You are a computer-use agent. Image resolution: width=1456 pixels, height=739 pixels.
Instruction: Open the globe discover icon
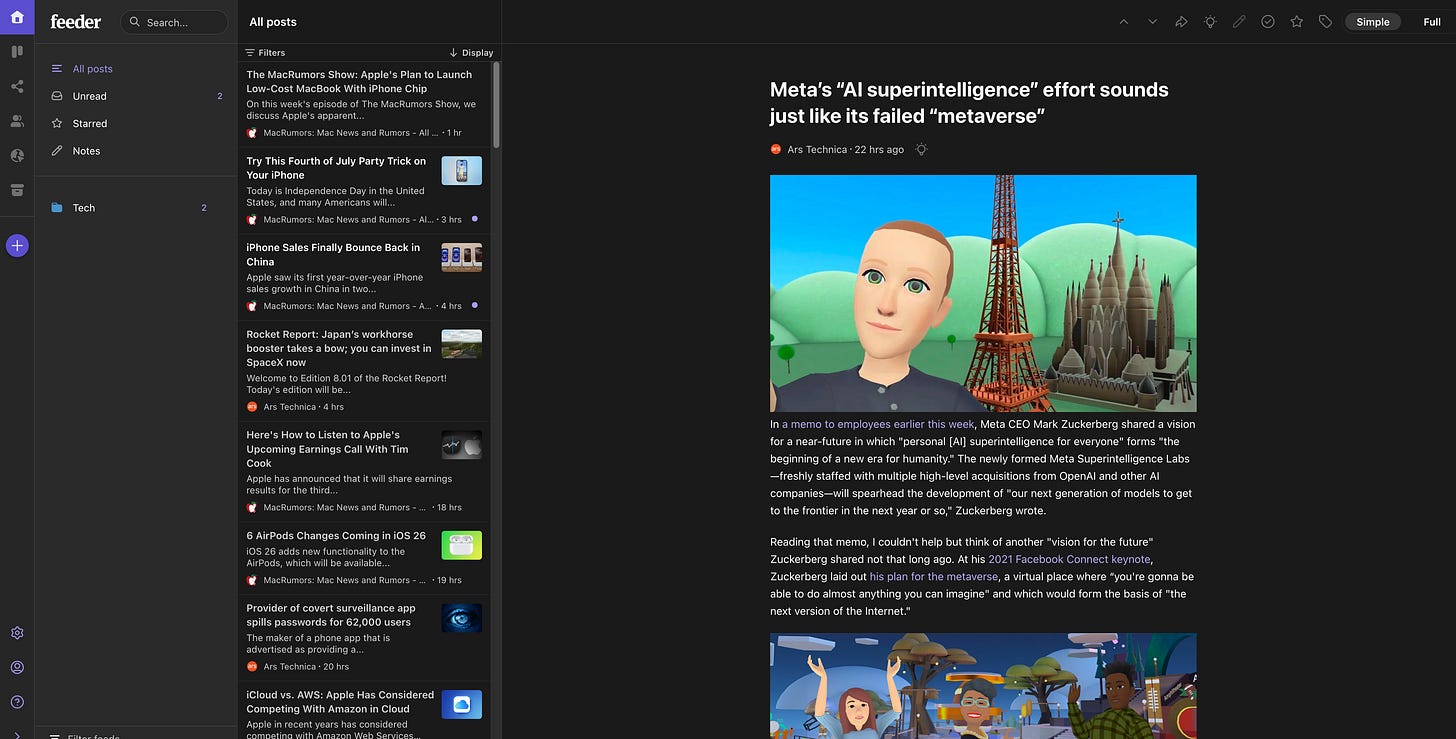pos(17,155)
